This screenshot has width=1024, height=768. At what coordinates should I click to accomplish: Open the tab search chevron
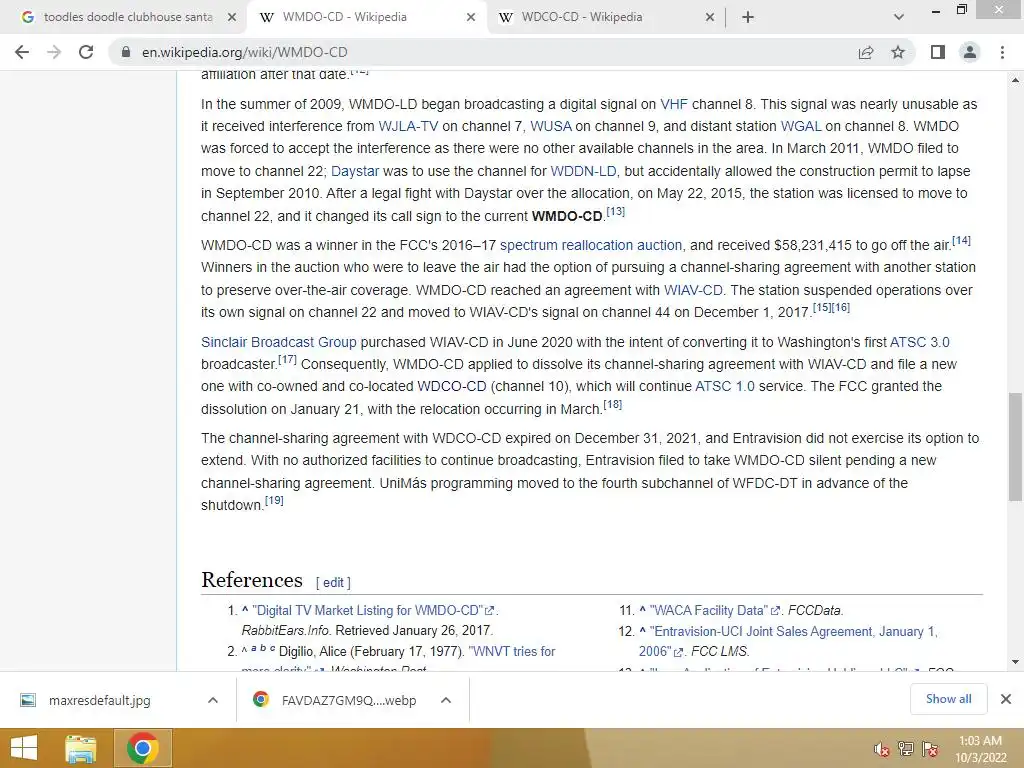point(899,18)
